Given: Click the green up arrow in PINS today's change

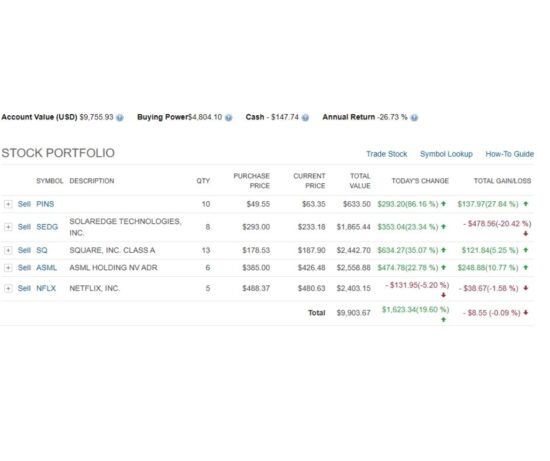Looking at the screenshot, I should 443,203.
